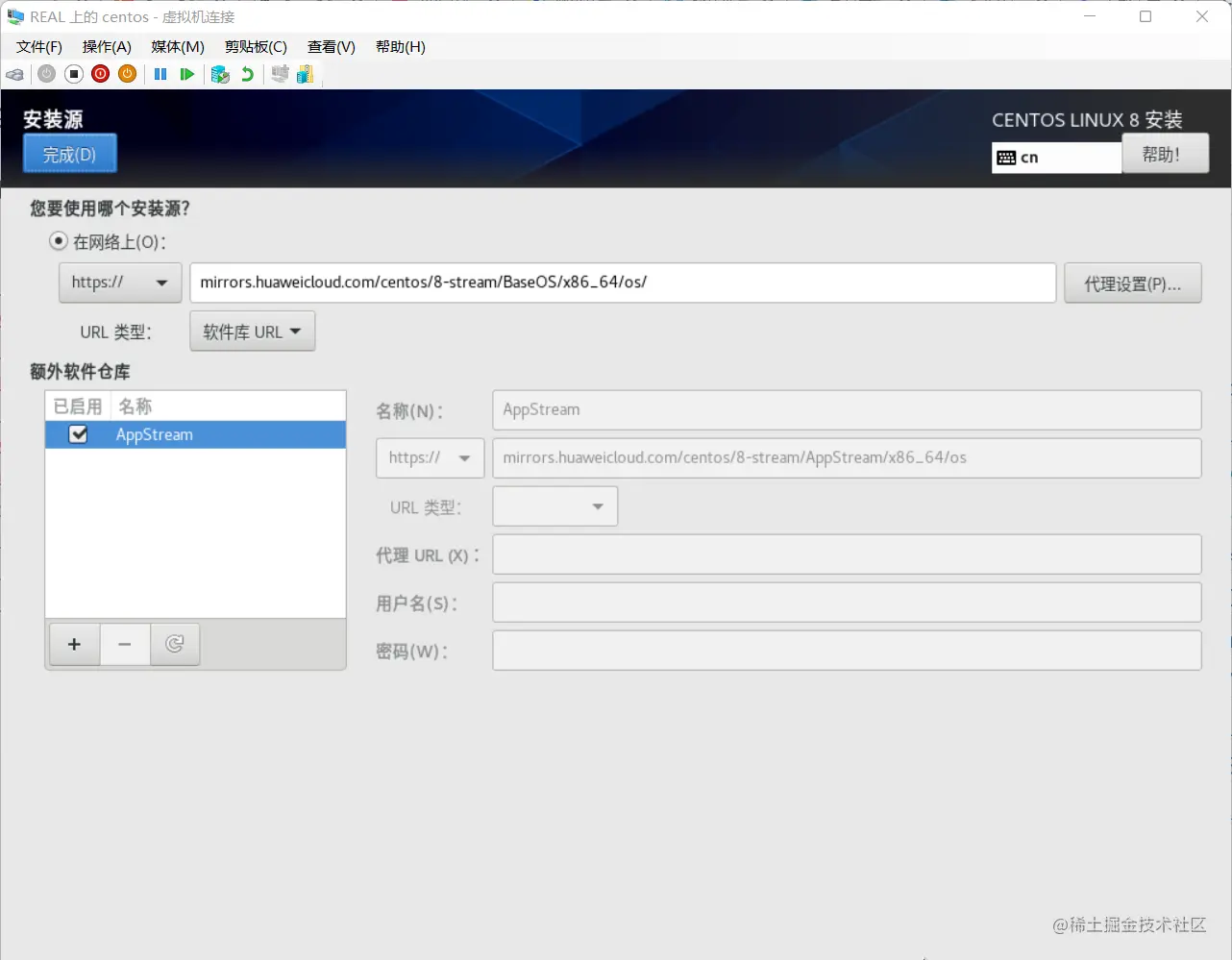Viewport: 1232px width, 960px height.
Task: Click the Ctrl+Alt+Delete toolbar icon
Action: click(x=15, y=74)
